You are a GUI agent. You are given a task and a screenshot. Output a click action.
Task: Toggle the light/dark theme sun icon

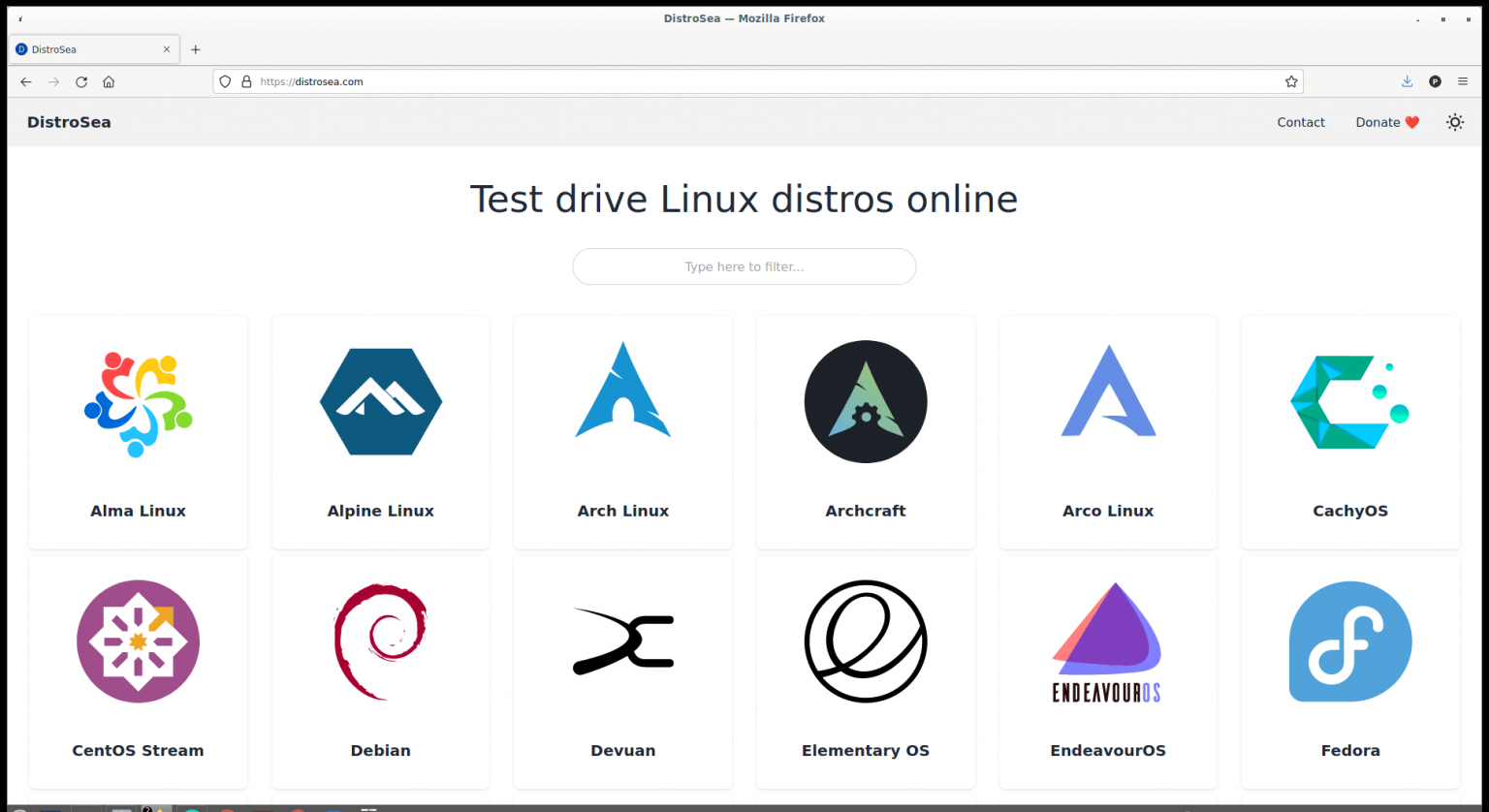point(1455,122)
